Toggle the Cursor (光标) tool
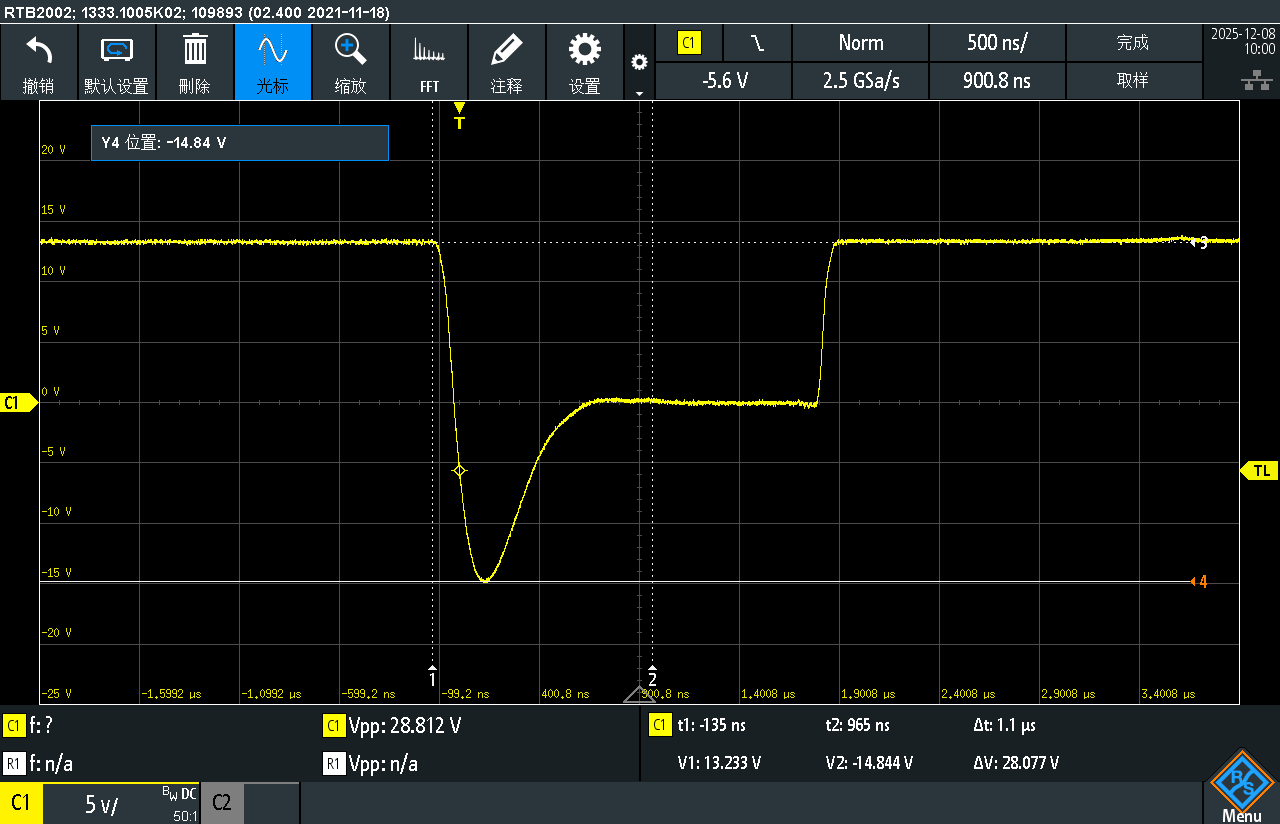The height and width of the screenshot is (824, 1280). click(272, 61)
